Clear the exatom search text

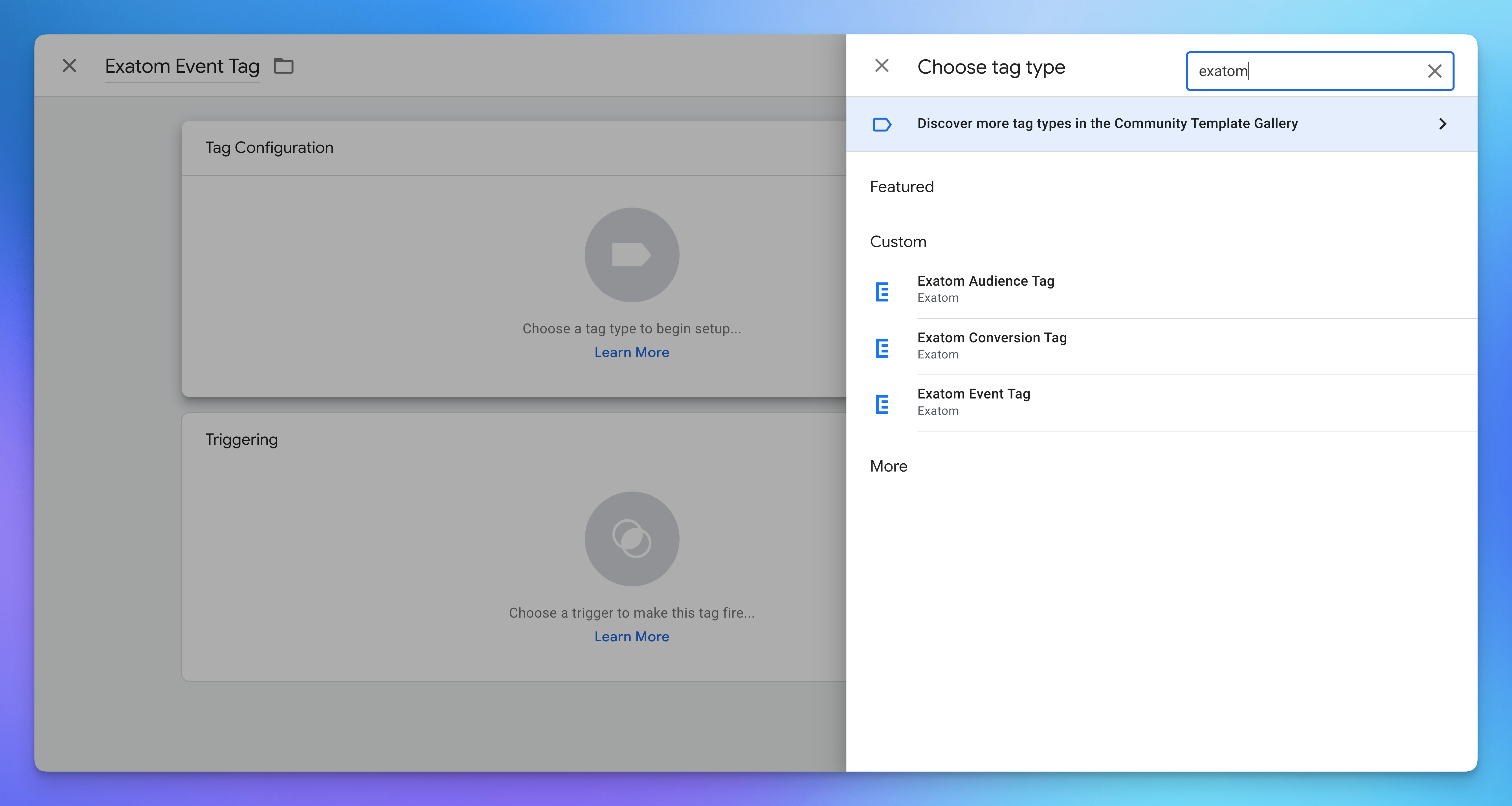pyautogui.click(x=1434, y=72)
